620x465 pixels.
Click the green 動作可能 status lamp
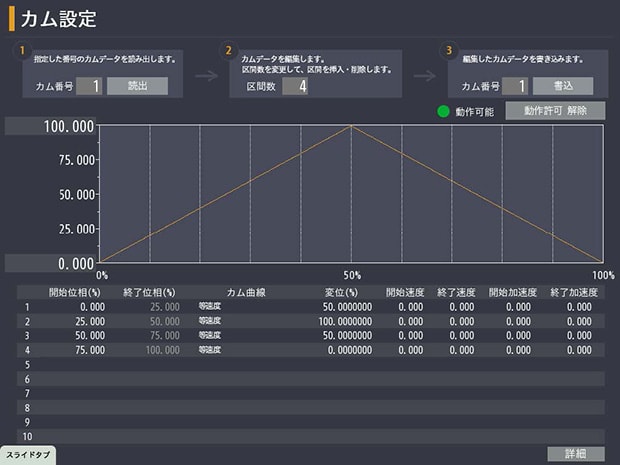coord(444,111)
